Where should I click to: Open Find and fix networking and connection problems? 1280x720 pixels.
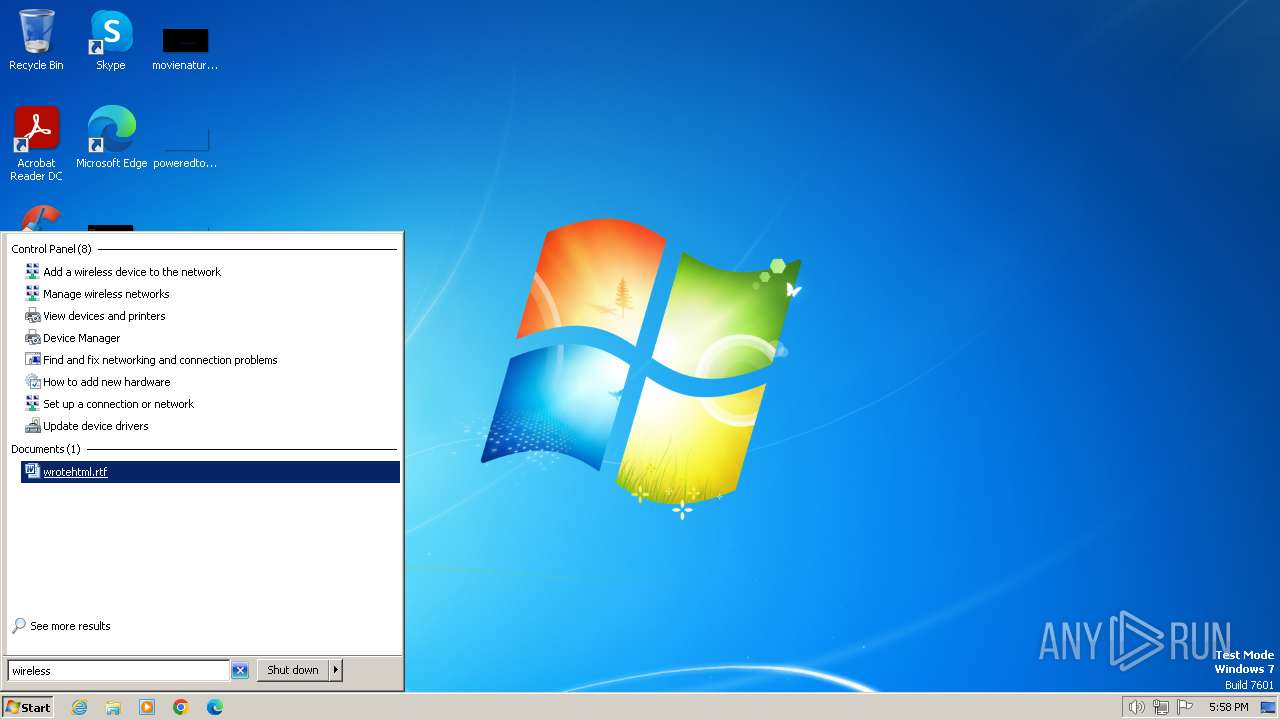coord(211,360)
